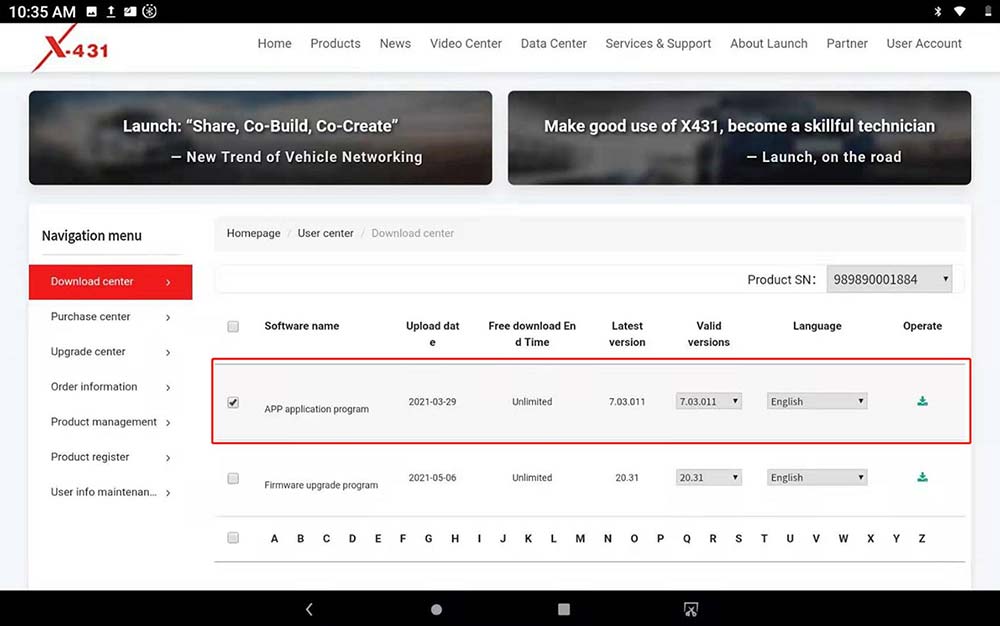Click the 2021-05-06 upload date
The height and width of the screenshot is (626, 1000).
(x=432, y=477)
